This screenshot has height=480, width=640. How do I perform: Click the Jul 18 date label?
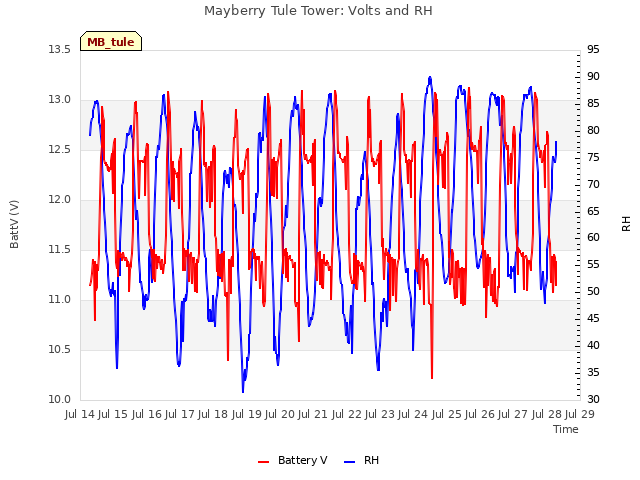[x=213, y=414]
